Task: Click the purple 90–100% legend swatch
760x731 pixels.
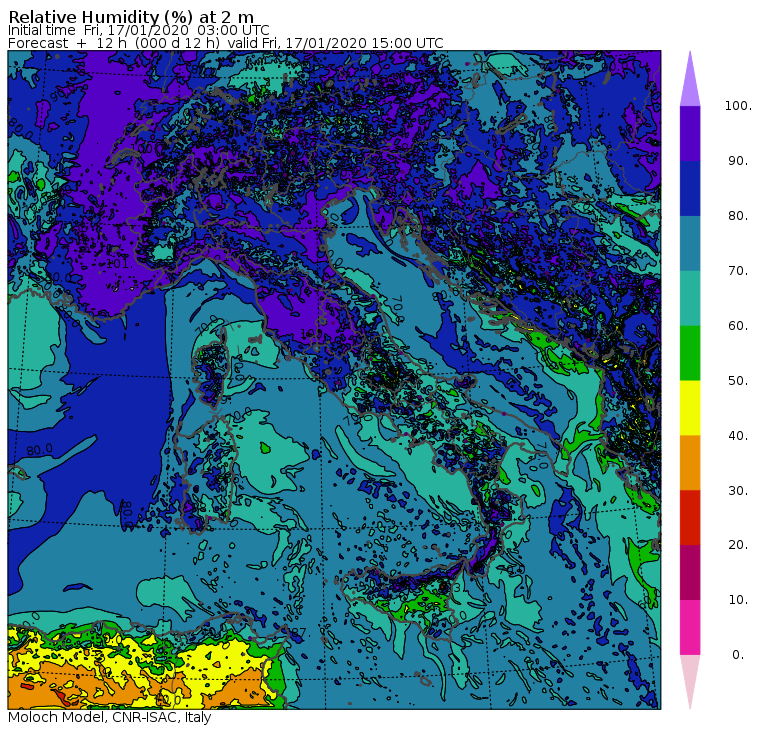Action: coord(690,133)
